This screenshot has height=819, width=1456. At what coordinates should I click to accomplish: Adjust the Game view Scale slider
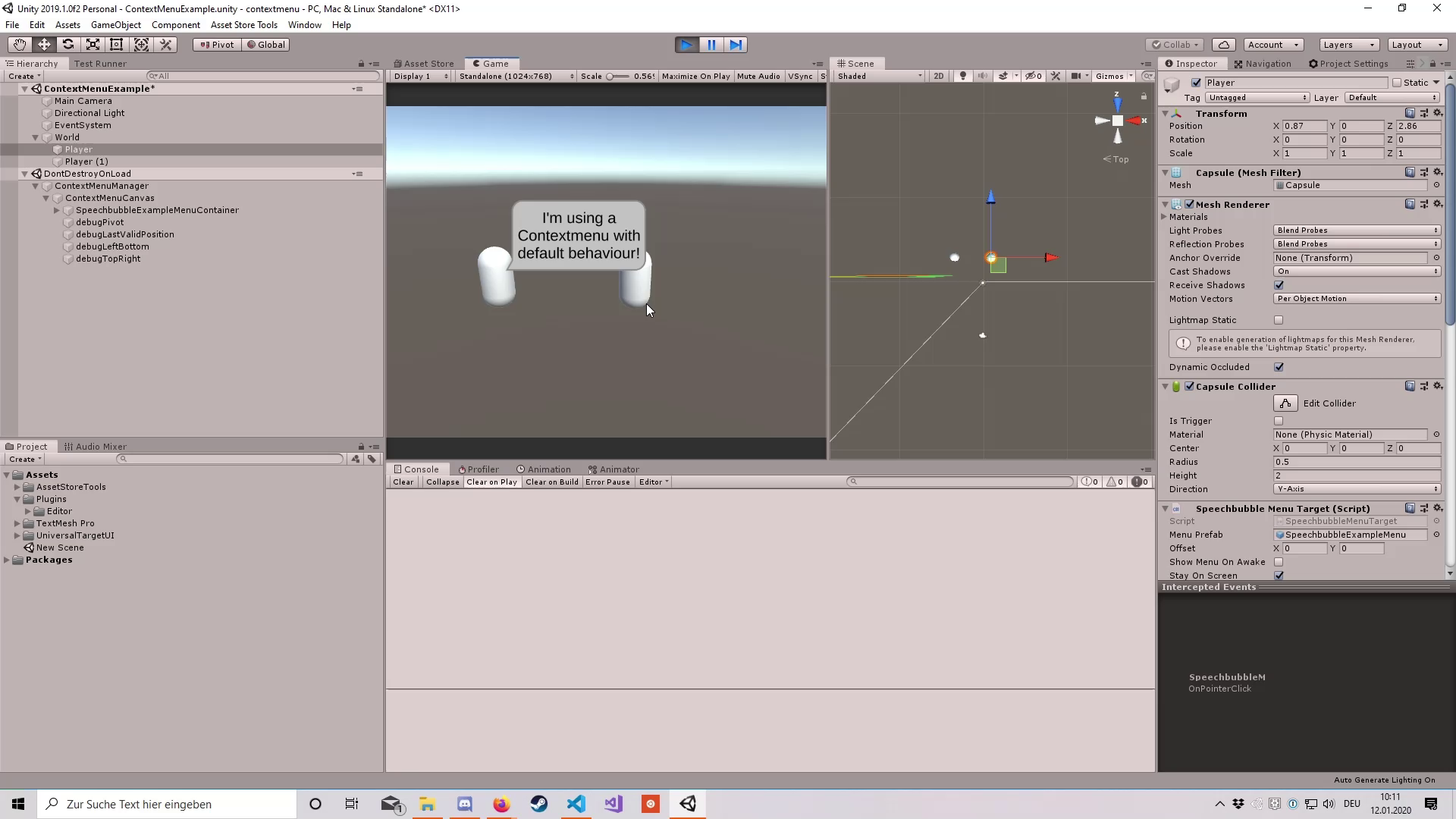(x=618, y=76)
